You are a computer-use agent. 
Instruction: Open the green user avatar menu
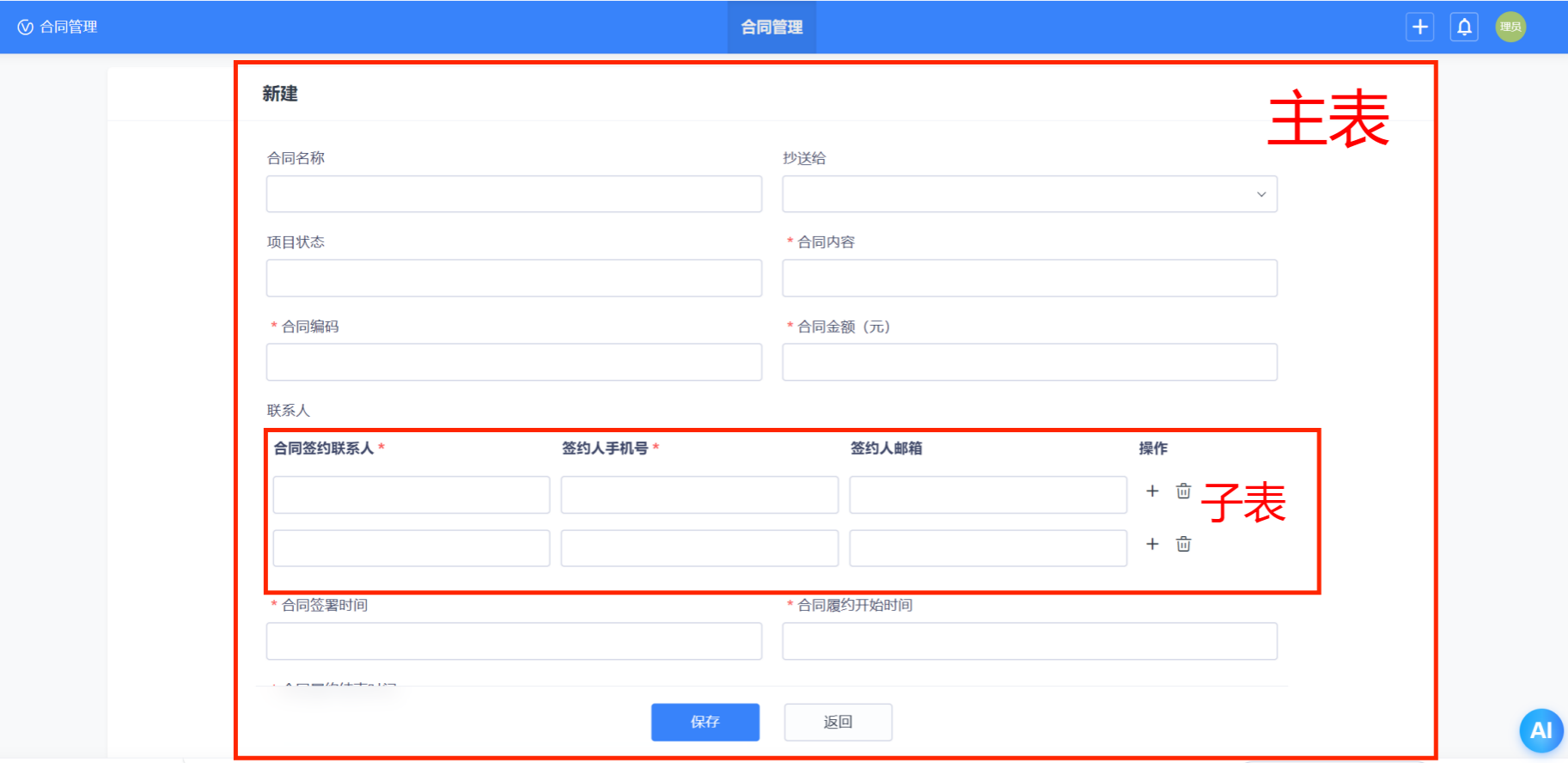(1510, 27)
